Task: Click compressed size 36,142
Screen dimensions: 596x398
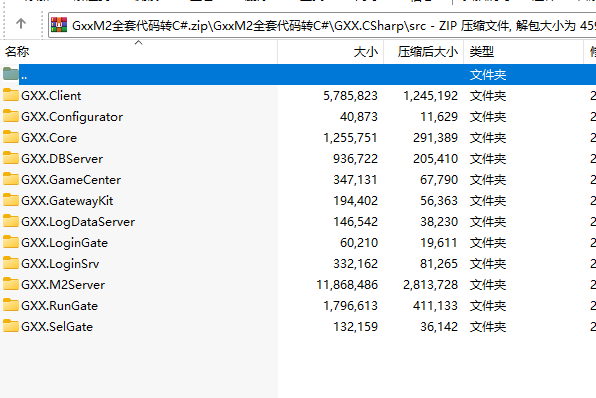Action: pos(439,327)
